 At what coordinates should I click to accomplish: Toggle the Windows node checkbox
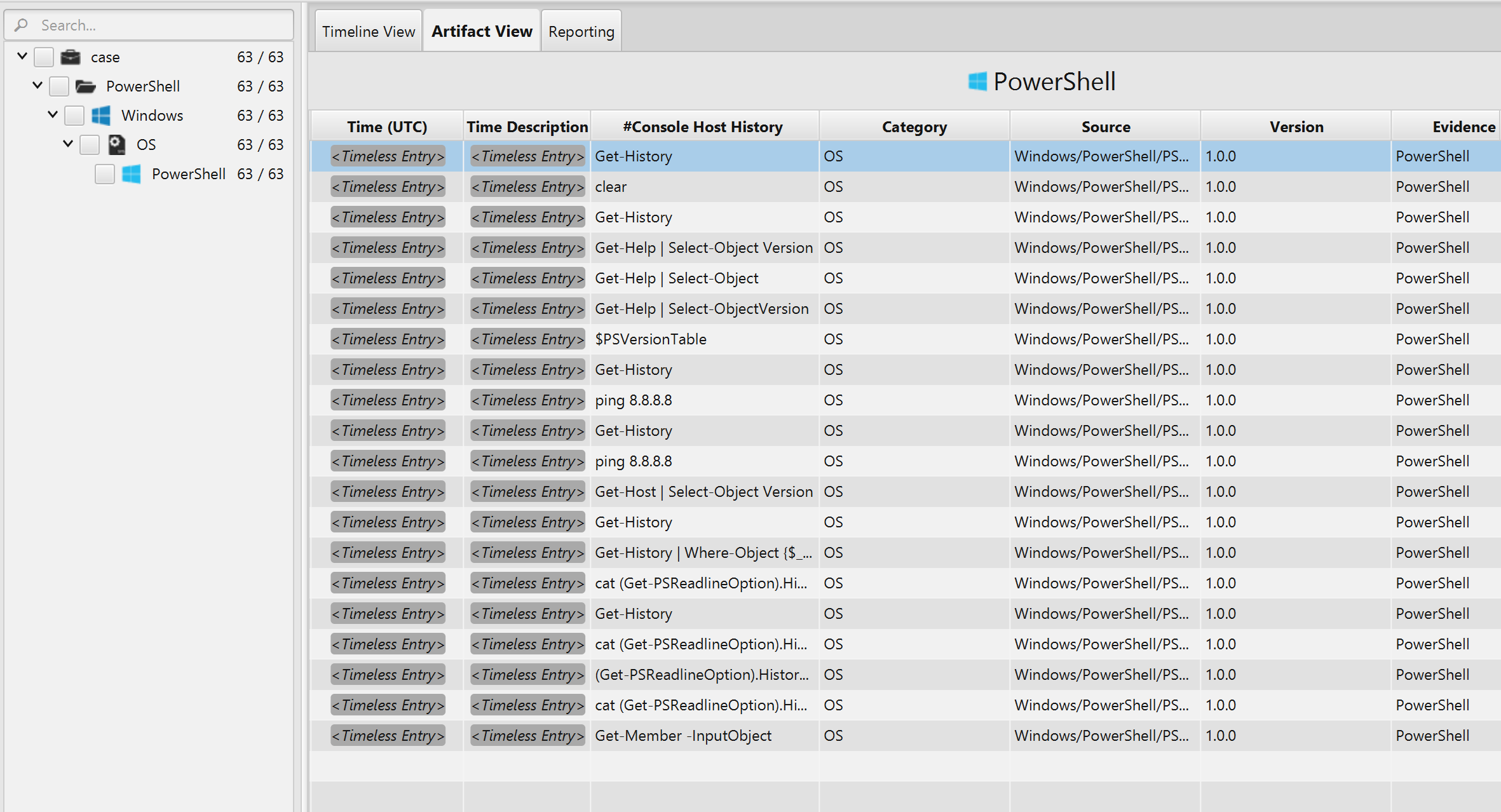click(x=74, y=116)
